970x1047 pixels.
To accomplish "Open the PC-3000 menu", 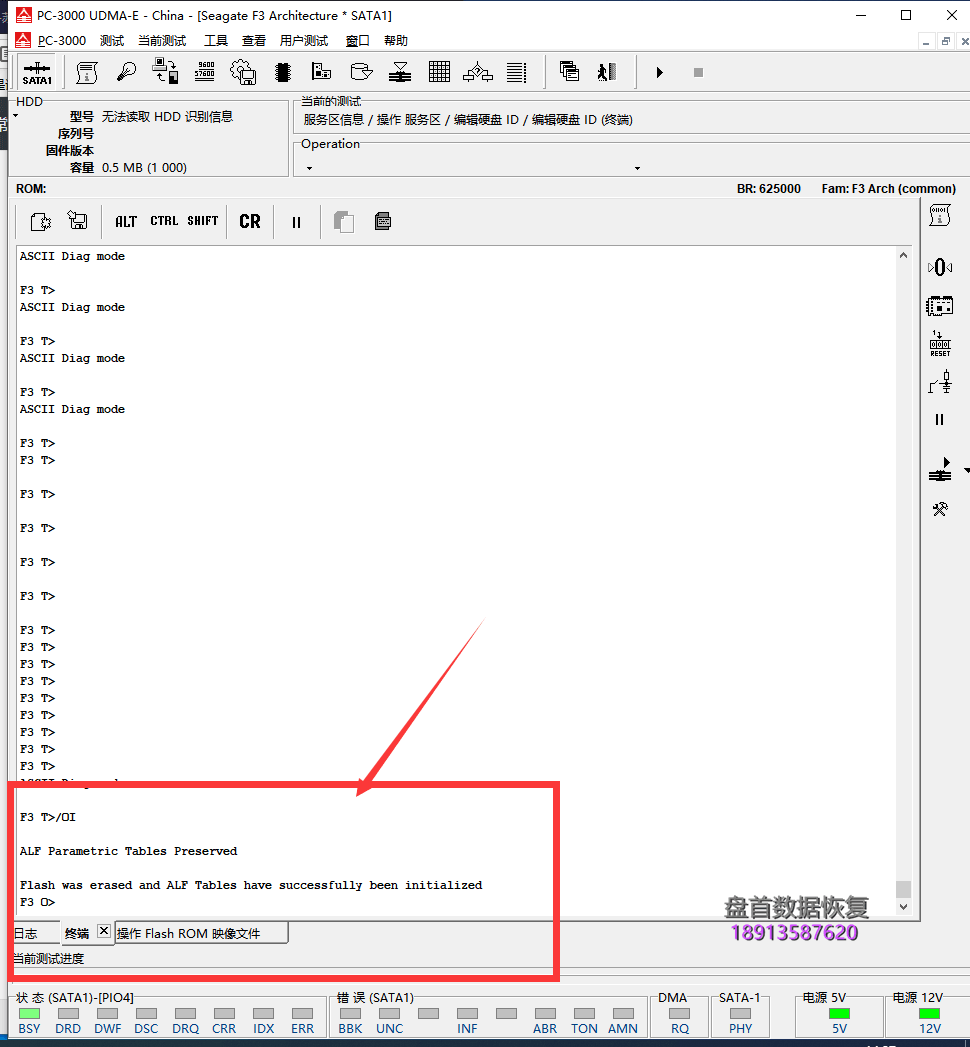I will pyautogui.click(x=62, y=41).
